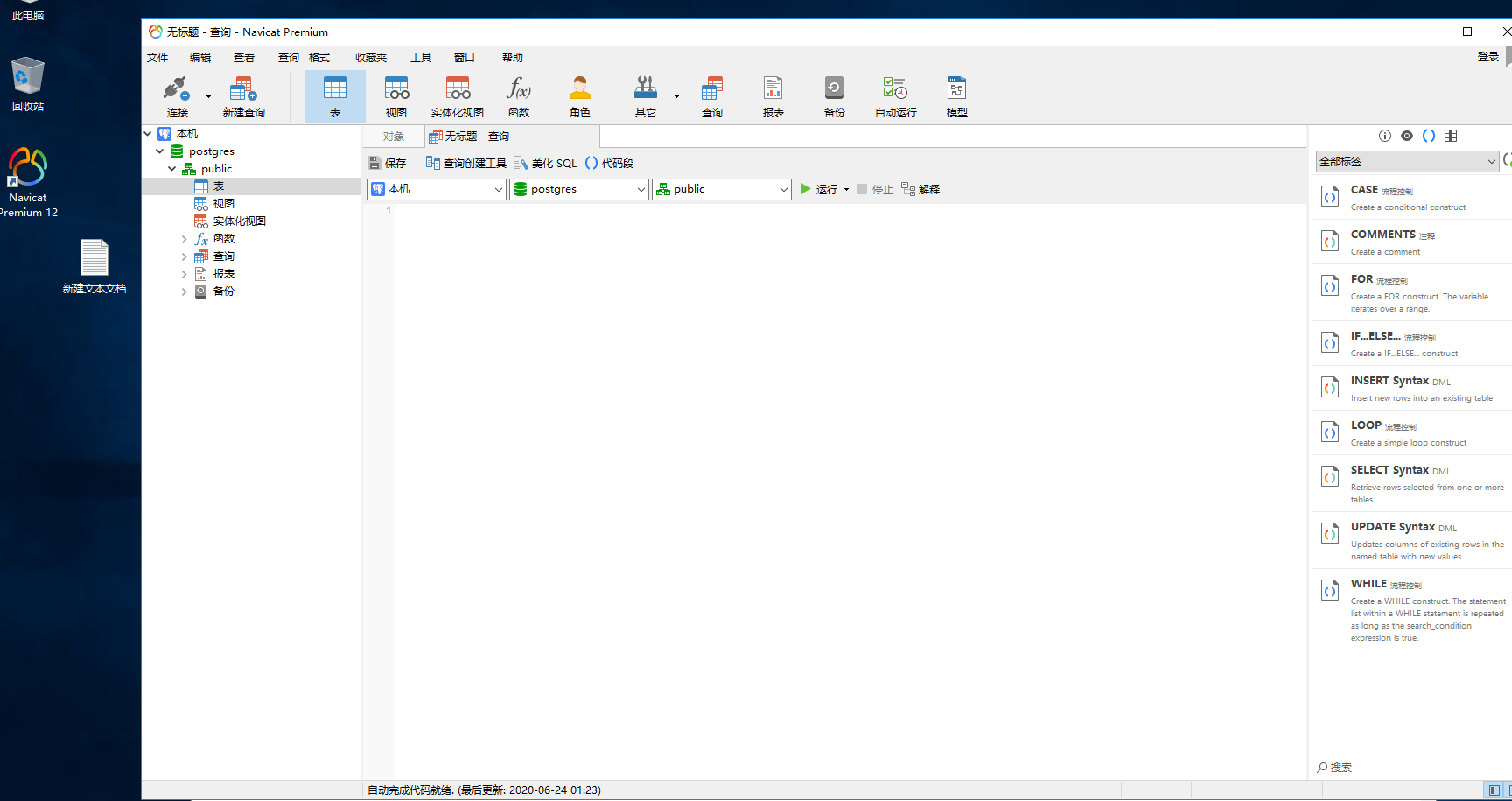
Task: Switch to the 对象 (Objects) tab
Action: tap(393, 136)
